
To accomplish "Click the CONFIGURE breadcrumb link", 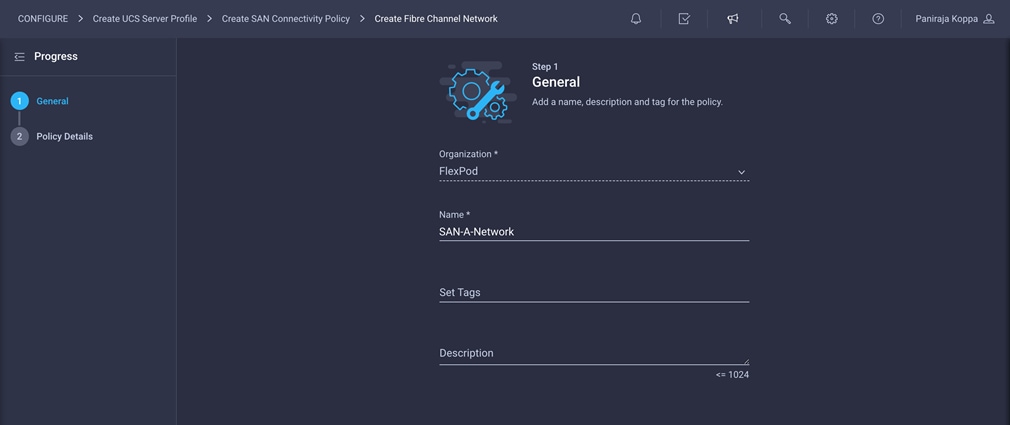I will pyautogui.click(x=43, y=19).
